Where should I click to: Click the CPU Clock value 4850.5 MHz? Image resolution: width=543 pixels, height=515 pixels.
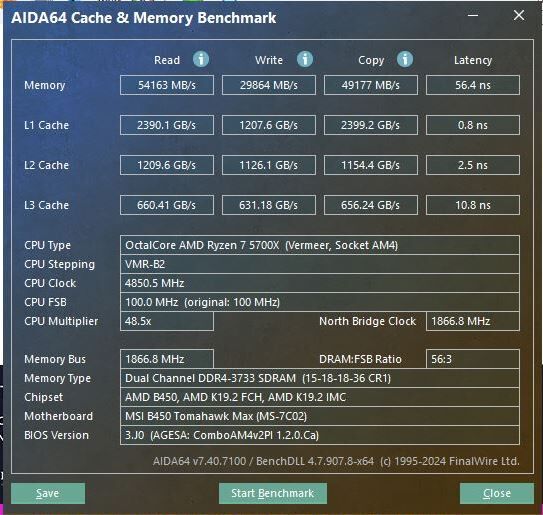click(320, 283)
